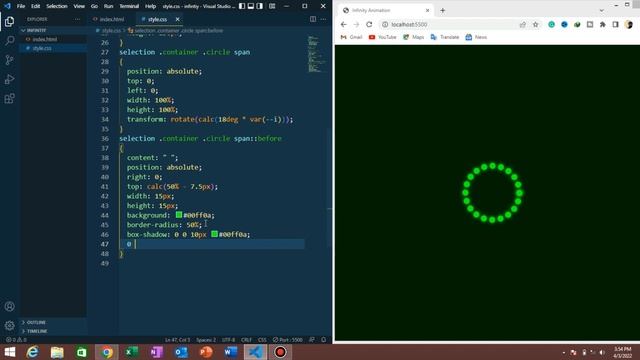Open the Run menu
The width and height of the screenshot is (640, 360).
(108, 6)
